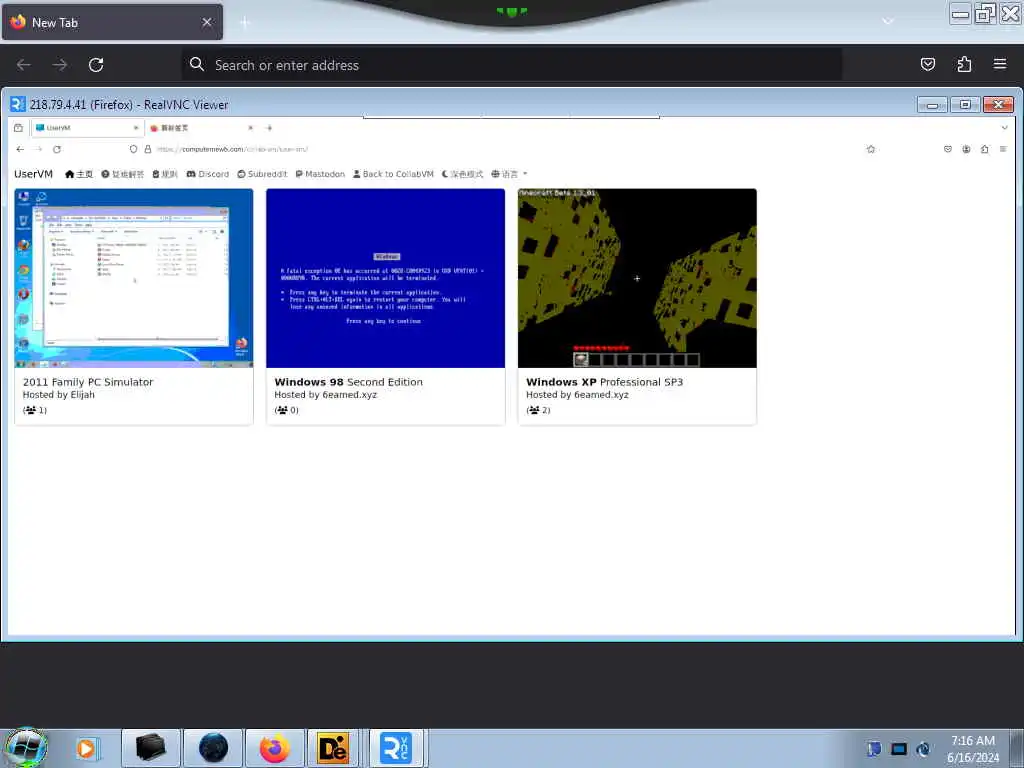This screenshot has width=1024, height=768.
Task: Open Firefox View icon in VNC browser
Action: pos(18,128)
